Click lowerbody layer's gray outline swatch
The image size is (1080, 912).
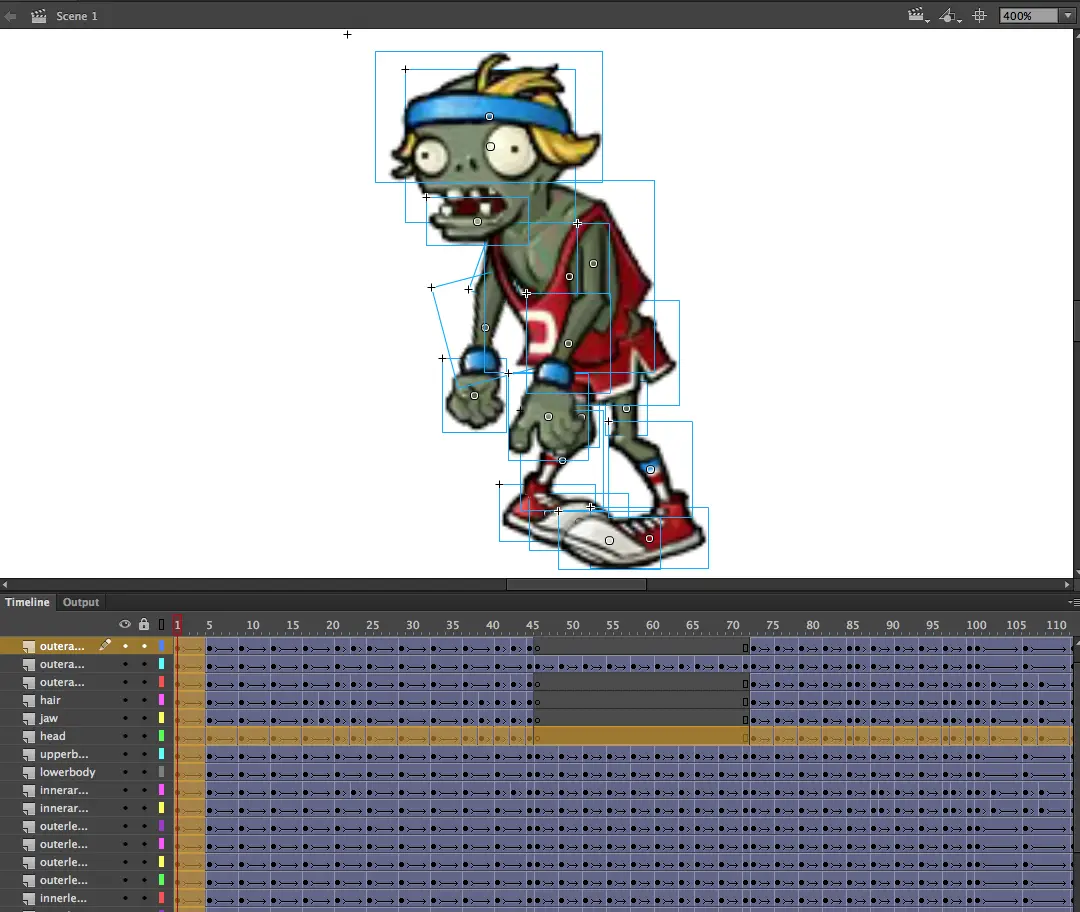coord(161,772)
